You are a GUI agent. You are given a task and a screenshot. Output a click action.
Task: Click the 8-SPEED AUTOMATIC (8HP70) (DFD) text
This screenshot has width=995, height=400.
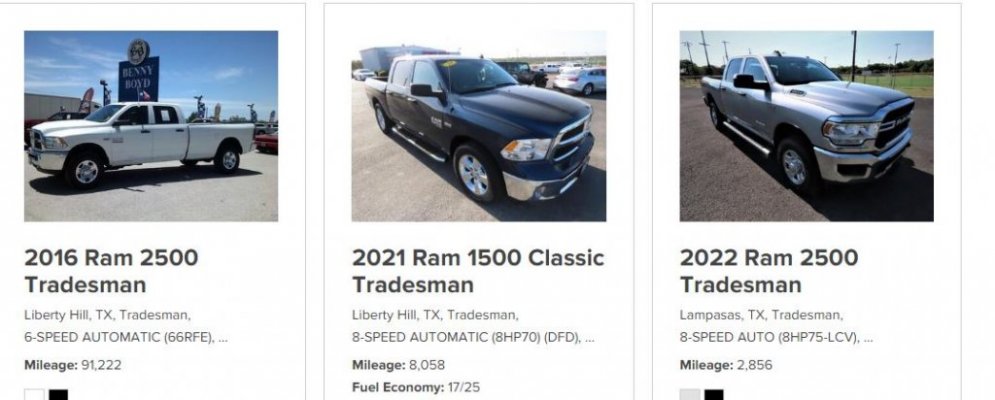click(x=466, y=338)
